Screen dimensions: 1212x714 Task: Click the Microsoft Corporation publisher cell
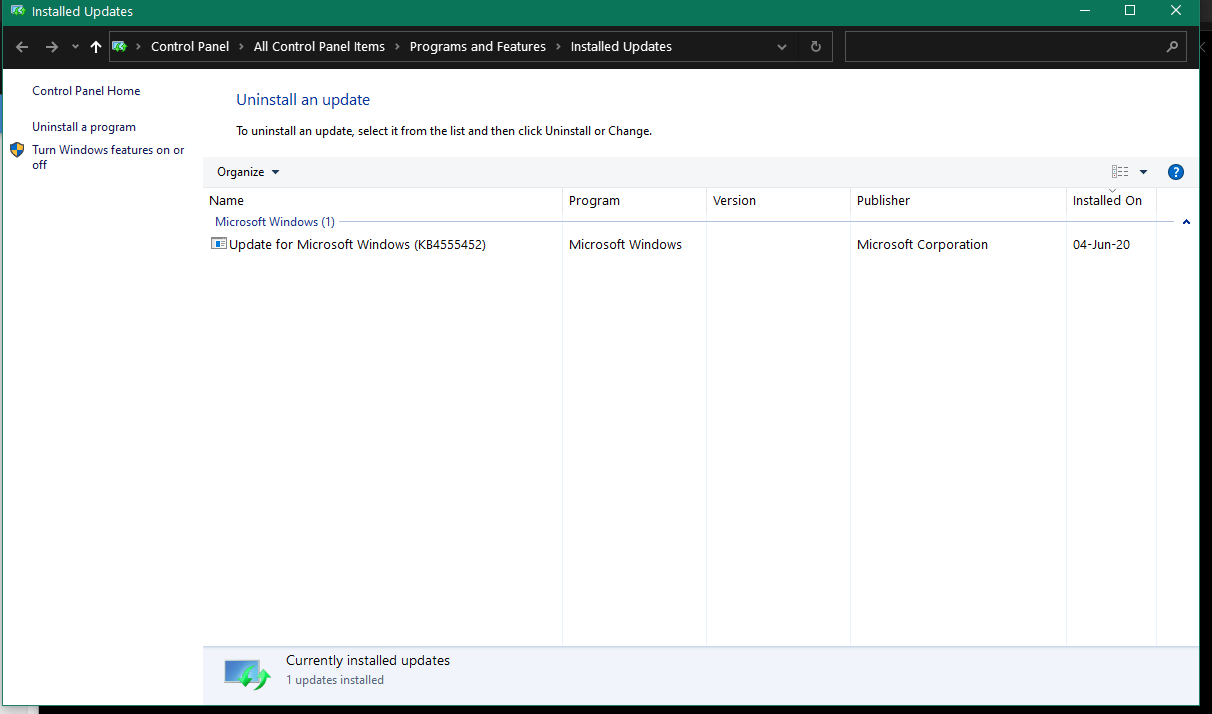[x=922, y=244]
